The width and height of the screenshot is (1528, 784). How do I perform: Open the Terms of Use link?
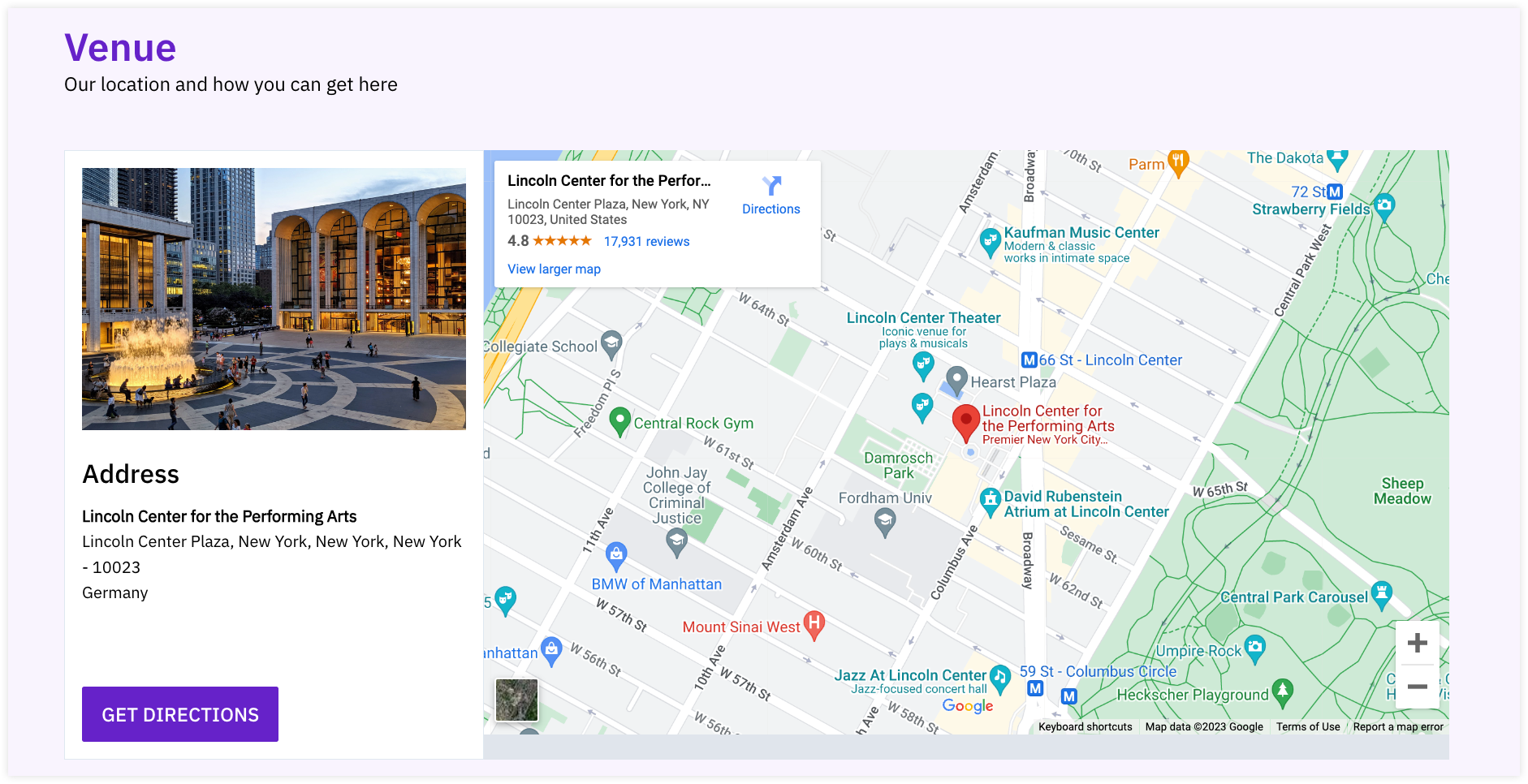(x=1308, y=726)
